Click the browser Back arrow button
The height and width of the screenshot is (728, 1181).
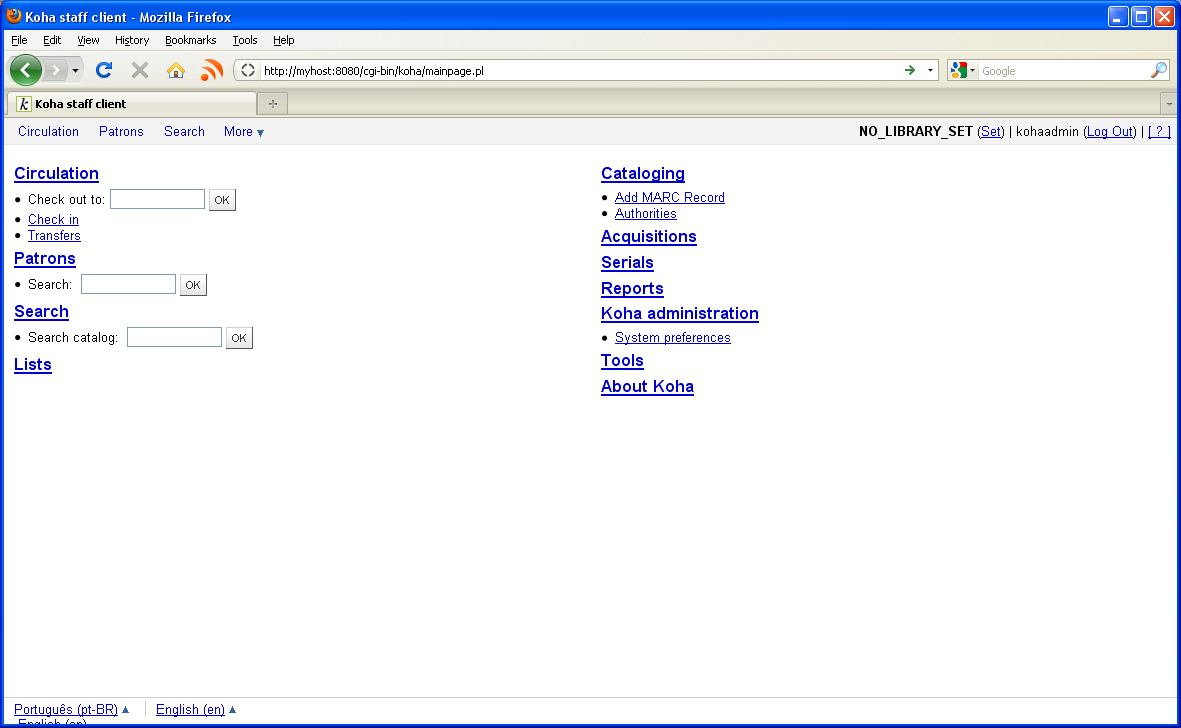coord(26,70)
